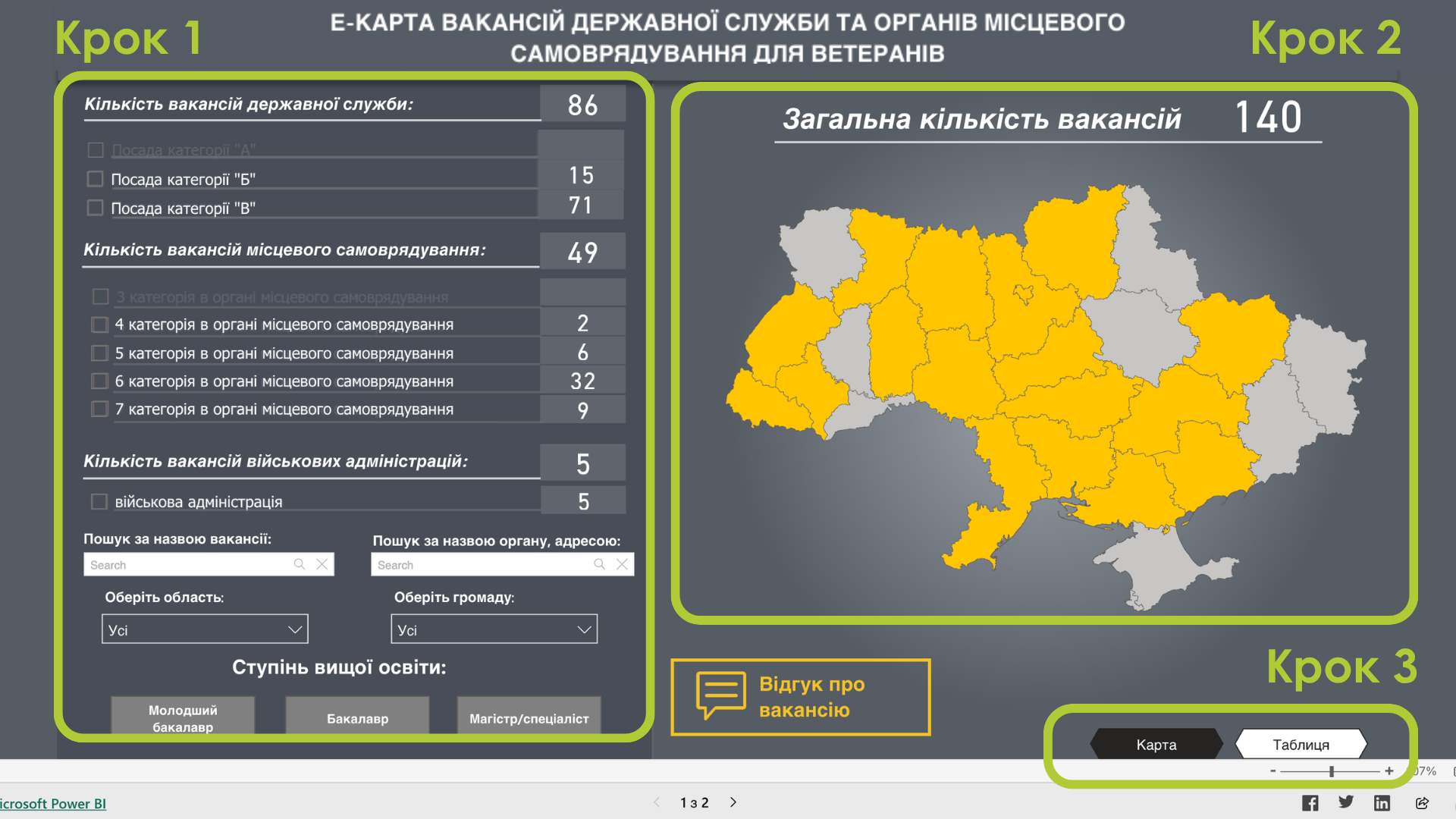The height and width of the screenshot is (819, 1456).
Task: Select the Бакалавр education button
Action: click(357, 717)
